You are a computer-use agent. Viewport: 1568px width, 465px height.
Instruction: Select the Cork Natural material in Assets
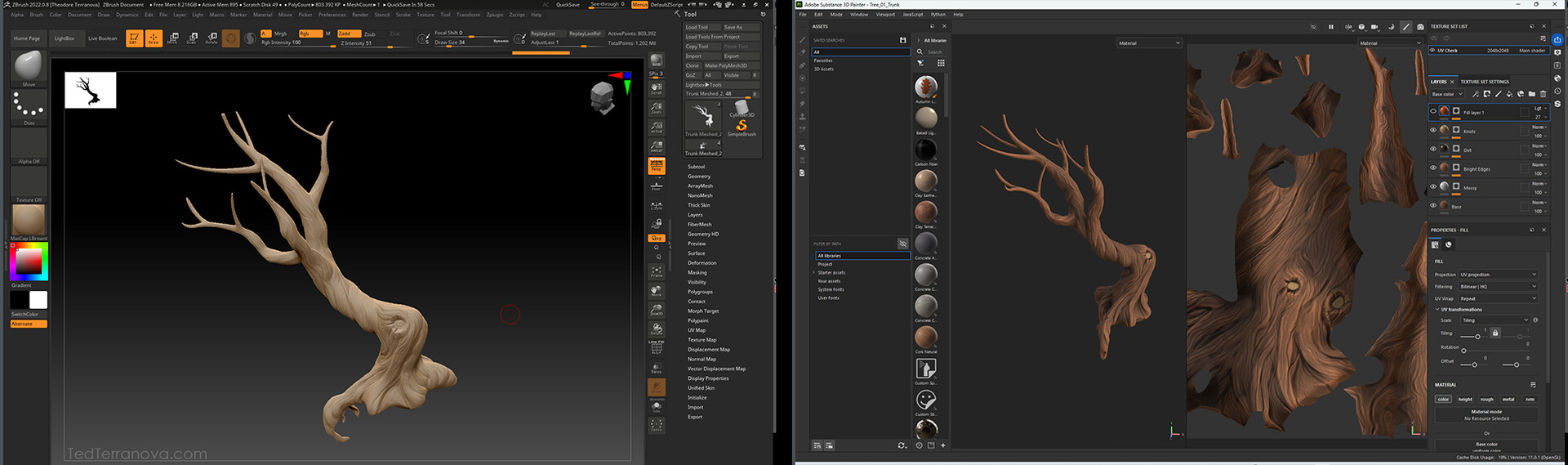(925, 337)
